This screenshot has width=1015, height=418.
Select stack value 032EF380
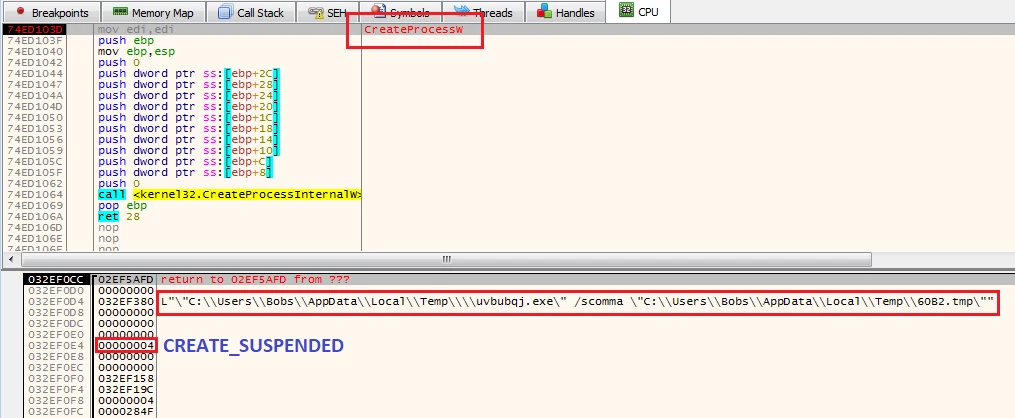point(124,302)
